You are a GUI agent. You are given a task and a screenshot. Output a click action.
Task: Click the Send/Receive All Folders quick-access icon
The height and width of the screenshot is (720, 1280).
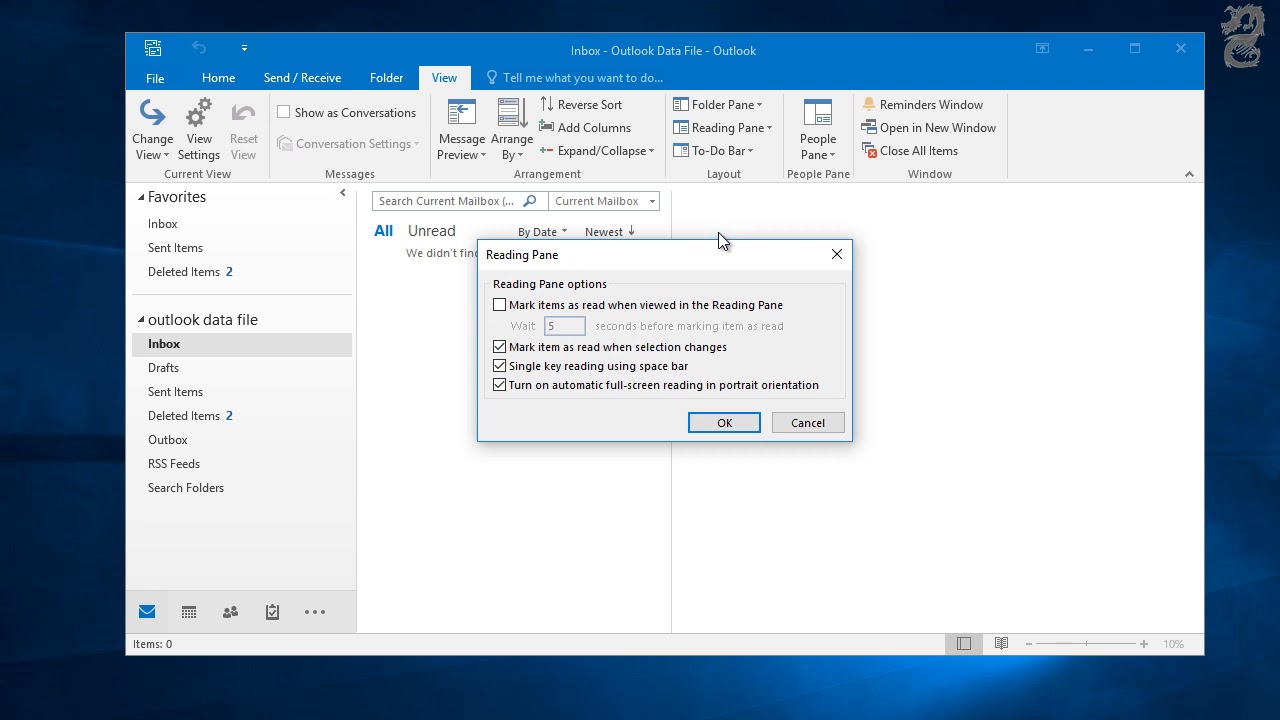pos(153,48)
